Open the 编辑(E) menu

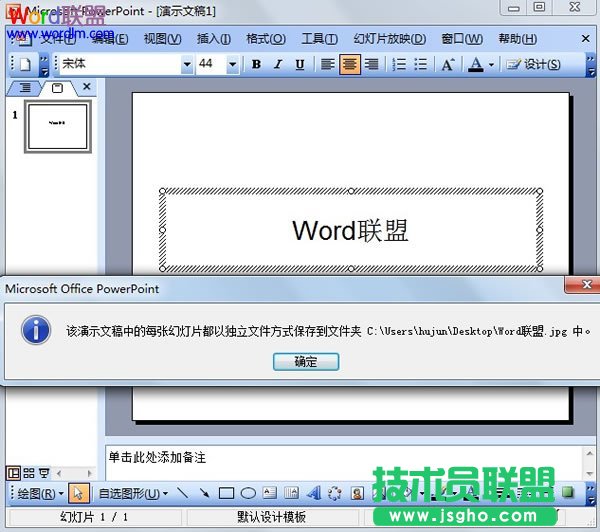click(110, 39)
